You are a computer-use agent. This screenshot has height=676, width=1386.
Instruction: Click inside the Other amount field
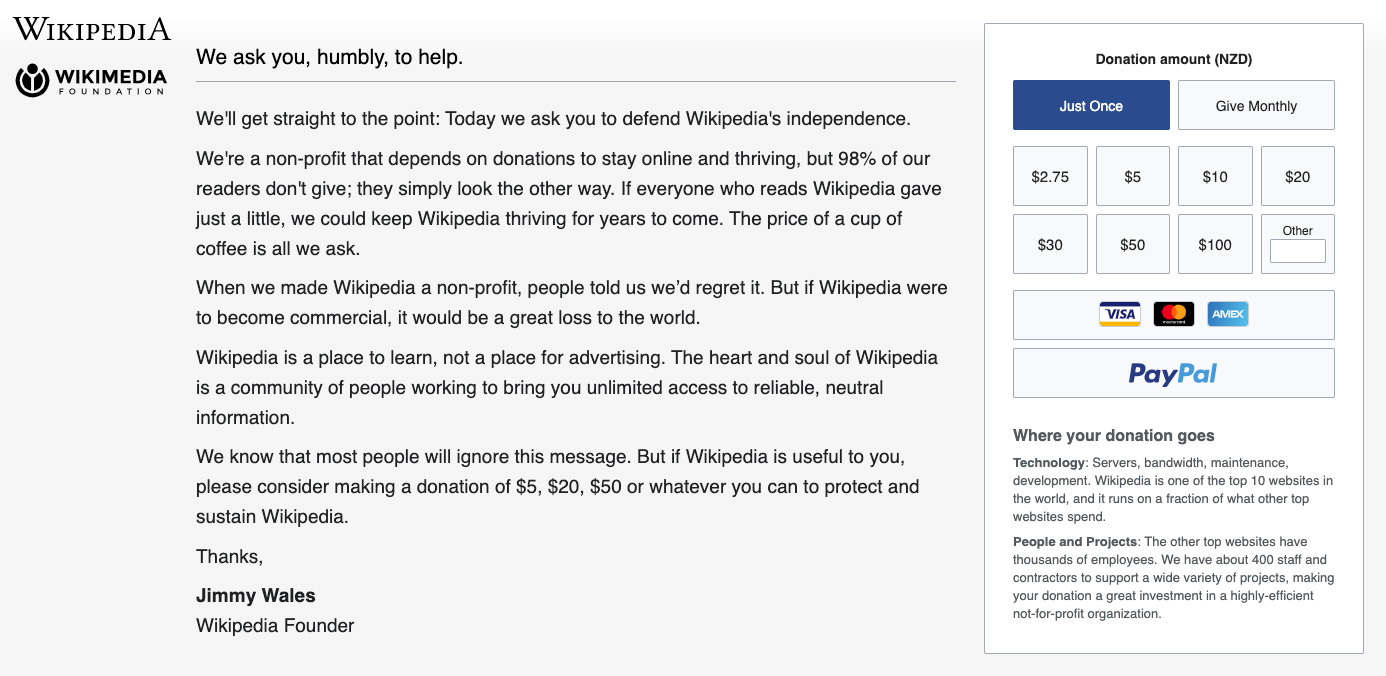[1297, 251]
